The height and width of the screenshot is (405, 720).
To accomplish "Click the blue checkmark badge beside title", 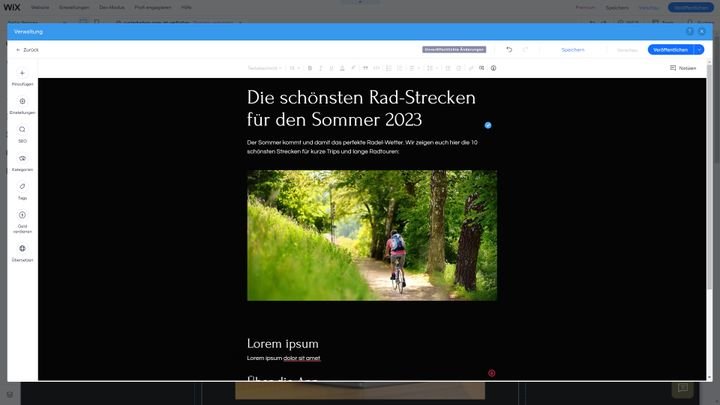I will coord(488,125).
